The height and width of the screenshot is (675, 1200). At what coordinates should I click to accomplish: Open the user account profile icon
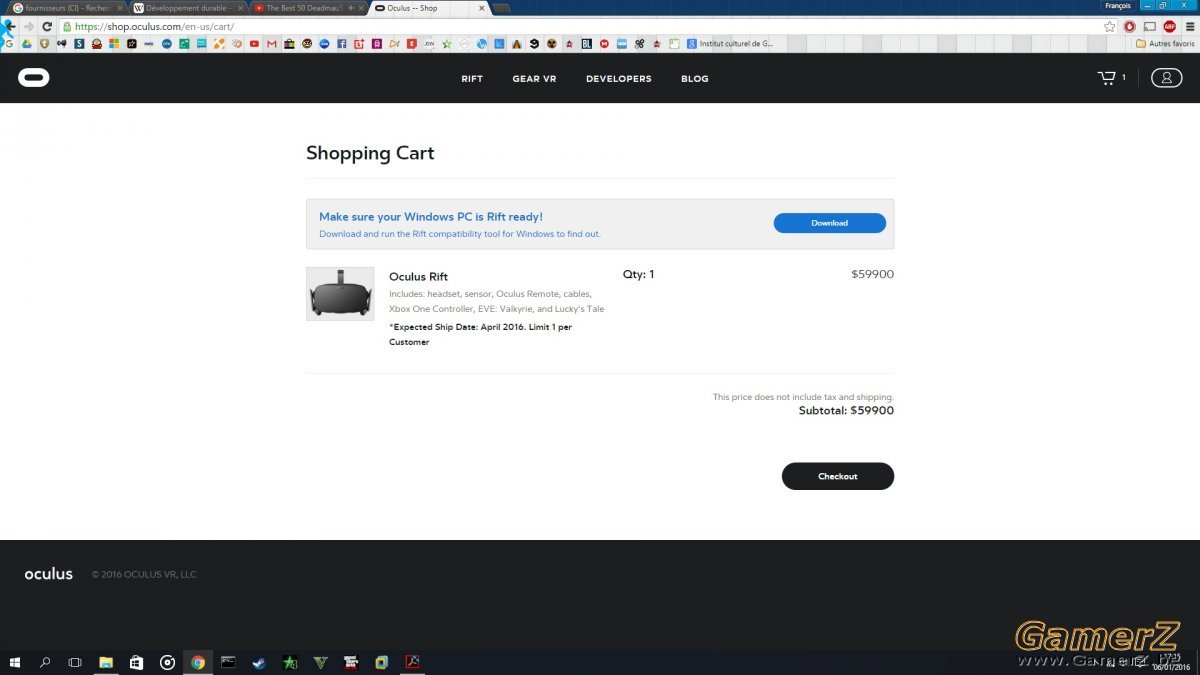1166,78
